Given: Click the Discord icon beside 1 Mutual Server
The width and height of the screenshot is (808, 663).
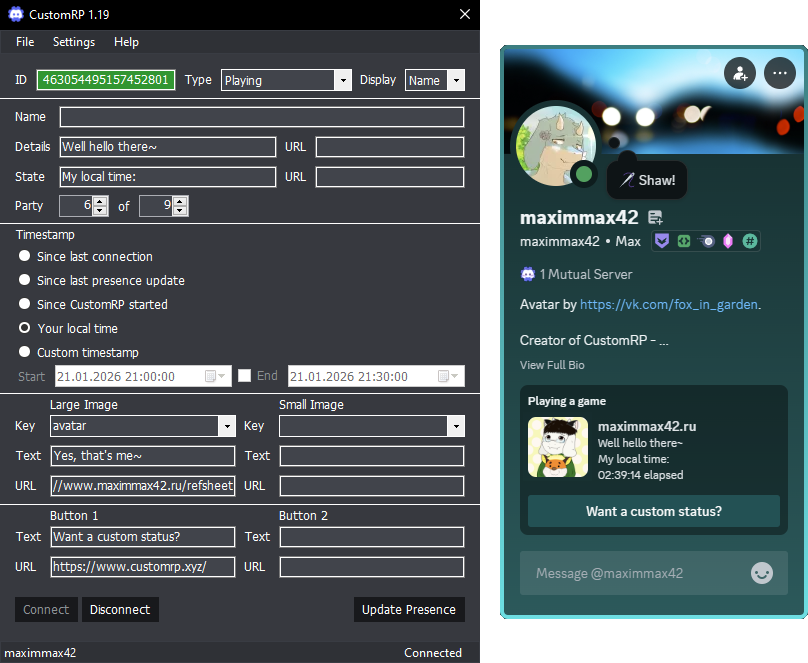Looking at the screenshot, I should point(528,274).
